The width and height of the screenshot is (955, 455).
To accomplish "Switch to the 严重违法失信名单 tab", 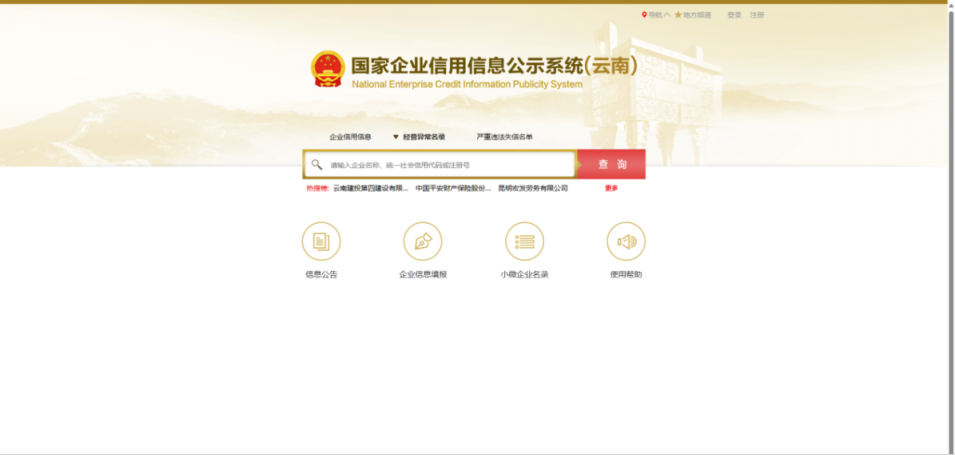I will [504, 137].
